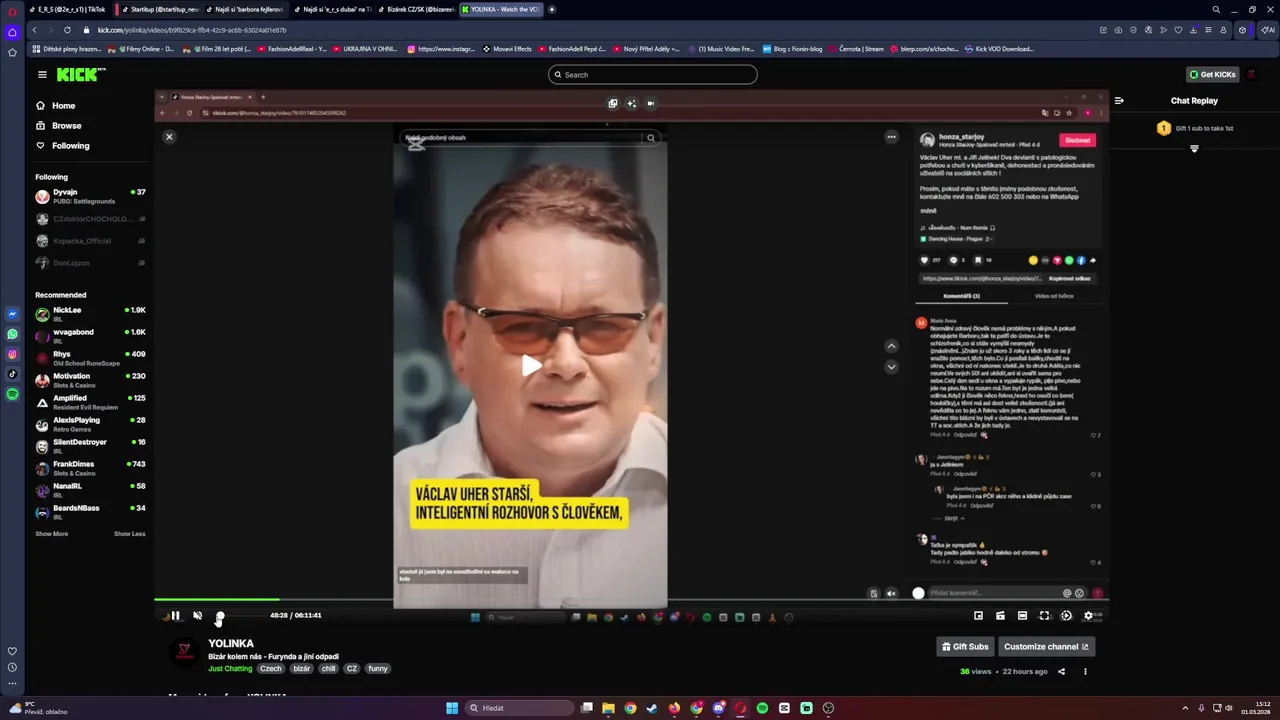1280x720 pixels.
Task: Open the Kick VOD Download bookmark
Action: (999, 48)
